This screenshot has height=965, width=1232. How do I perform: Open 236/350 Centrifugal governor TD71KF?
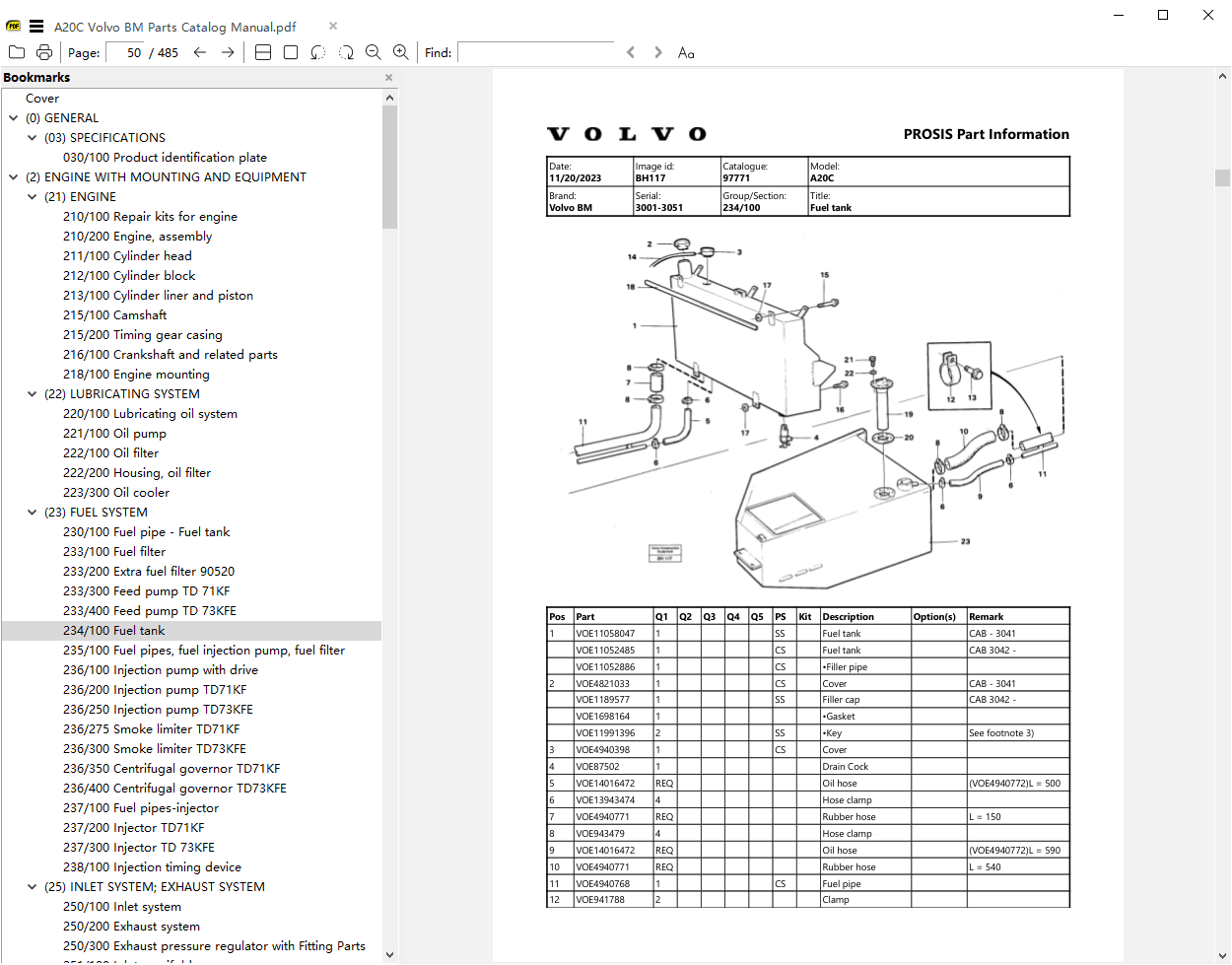point(171,768)
